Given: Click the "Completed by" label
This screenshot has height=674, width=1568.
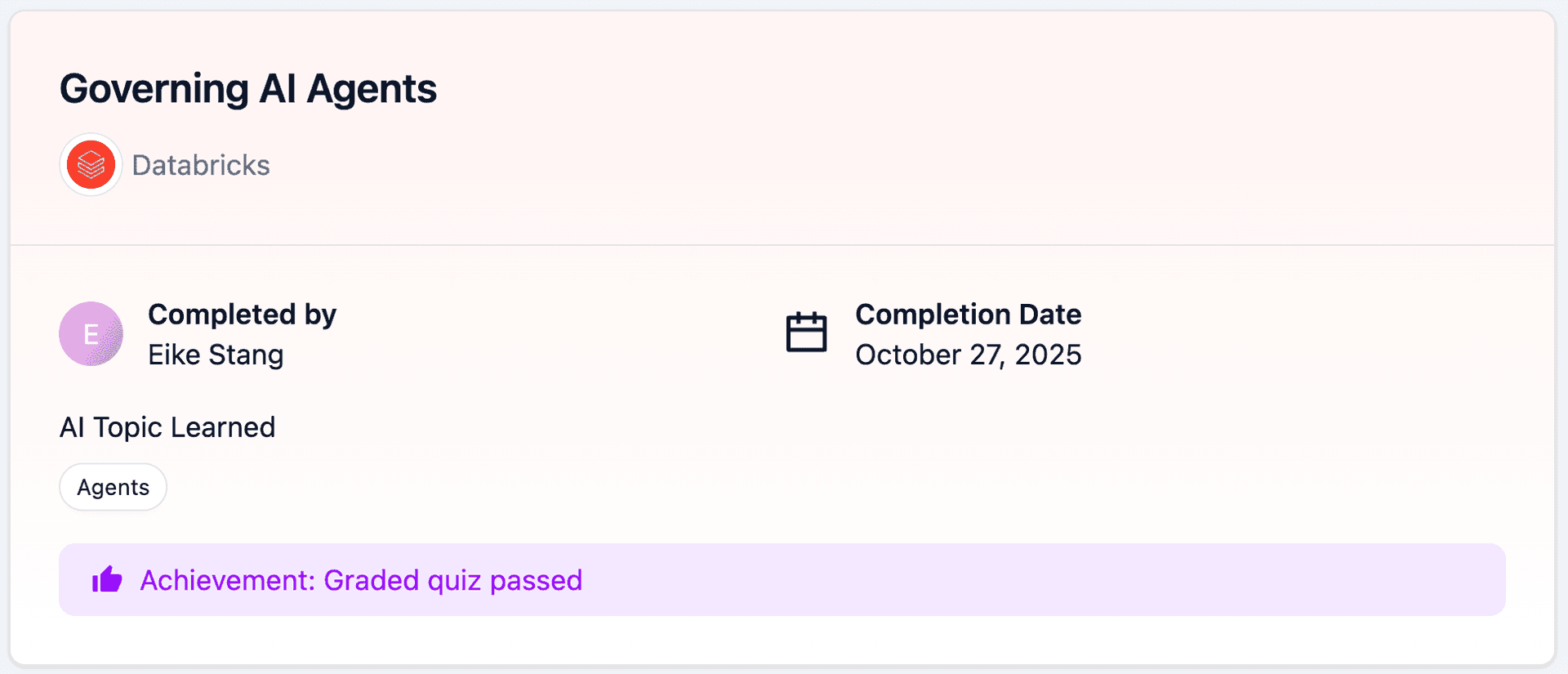Looking at the screenshot, I should click(x=242, y=315).
